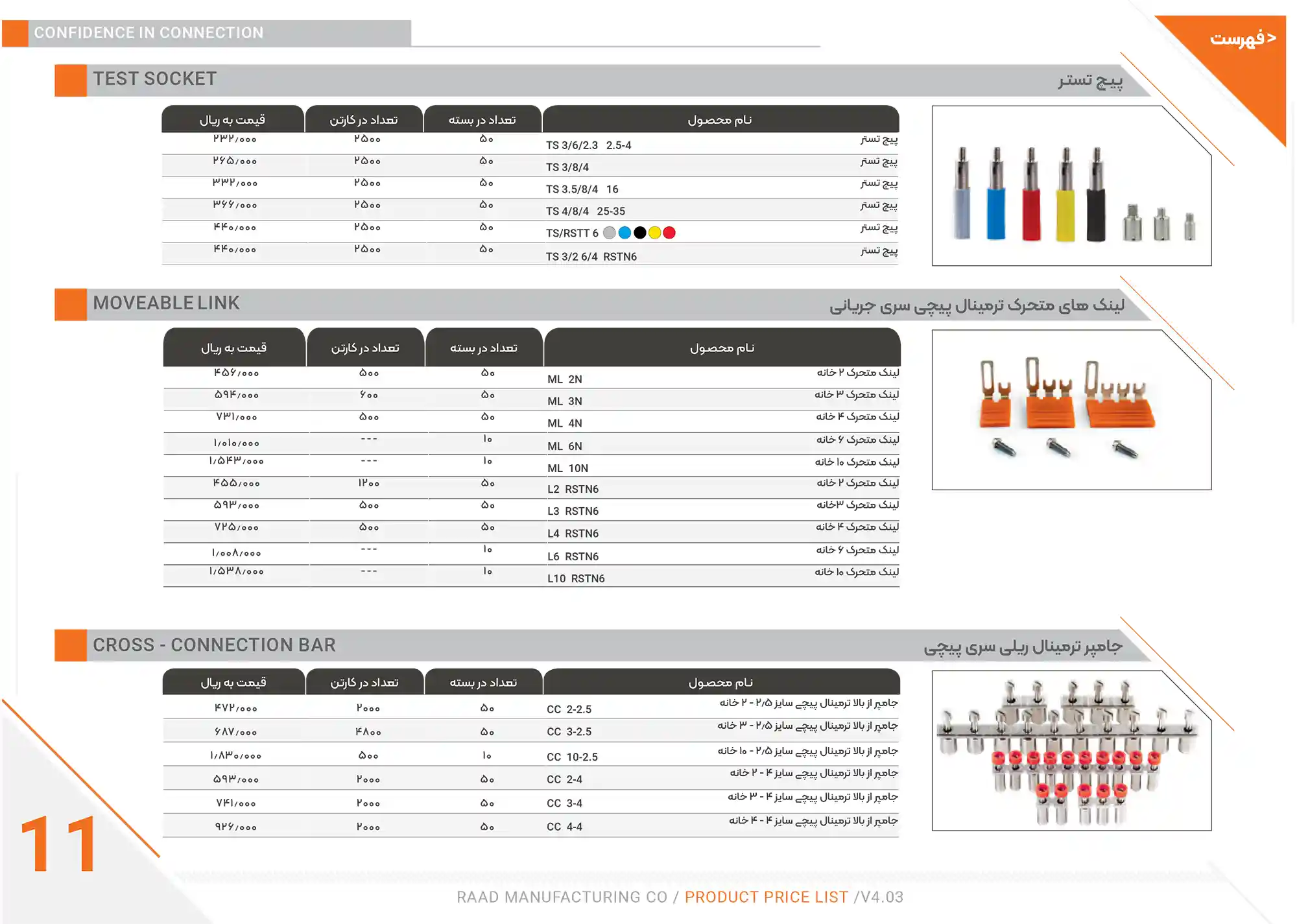
Task: Click the orange square beside CROSS - CONNECTION BAR
Action: coord(71,645)
